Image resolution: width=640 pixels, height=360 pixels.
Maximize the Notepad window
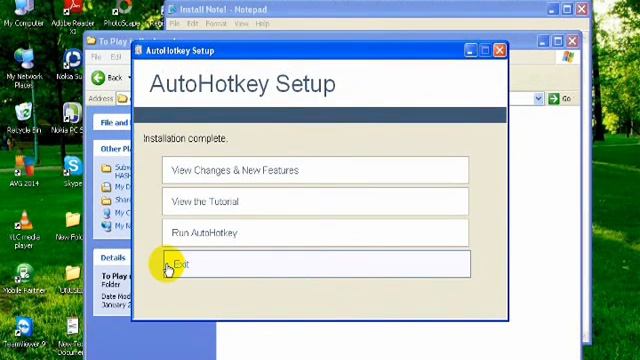point(567,9)
